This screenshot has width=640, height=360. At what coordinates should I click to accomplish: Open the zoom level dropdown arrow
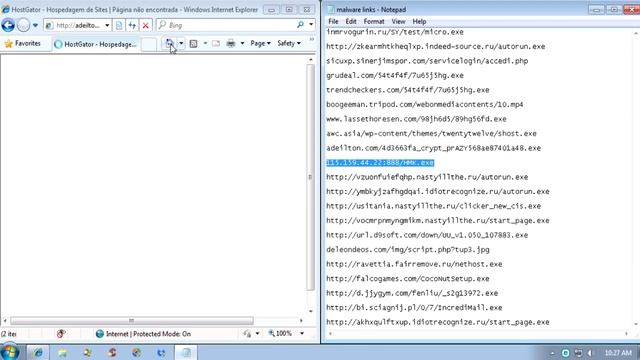click(x=302, y=333)
